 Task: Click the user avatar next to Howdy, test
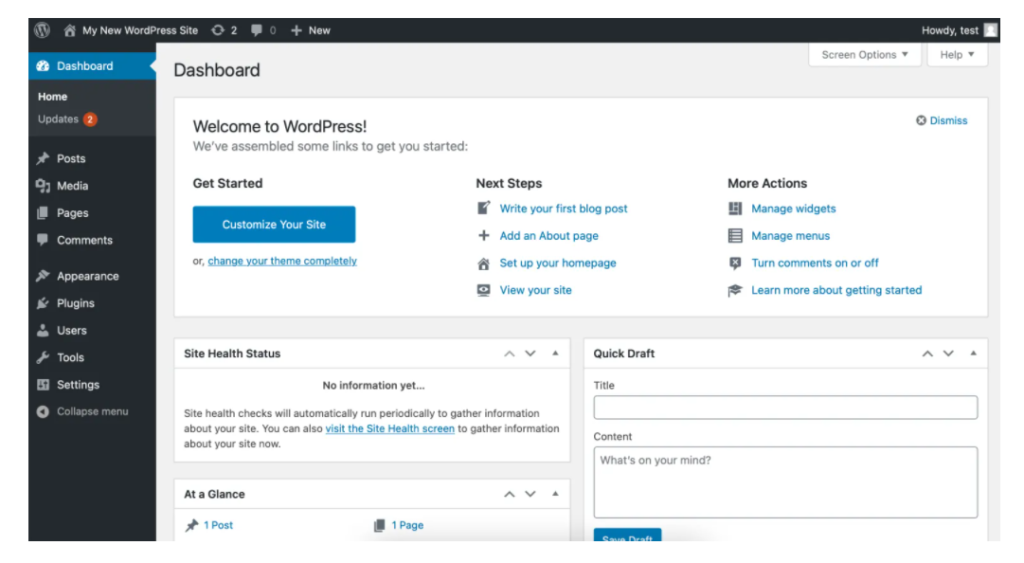[x=991, y=30]
